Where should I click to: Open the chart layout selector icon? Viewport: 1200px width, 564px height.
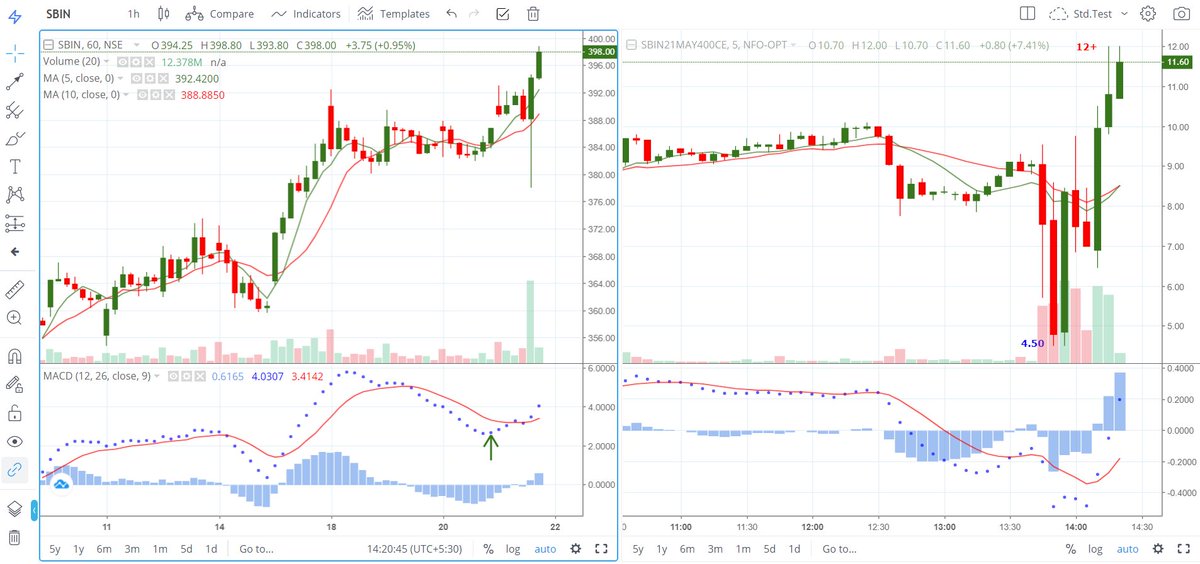click(1027, 14)
